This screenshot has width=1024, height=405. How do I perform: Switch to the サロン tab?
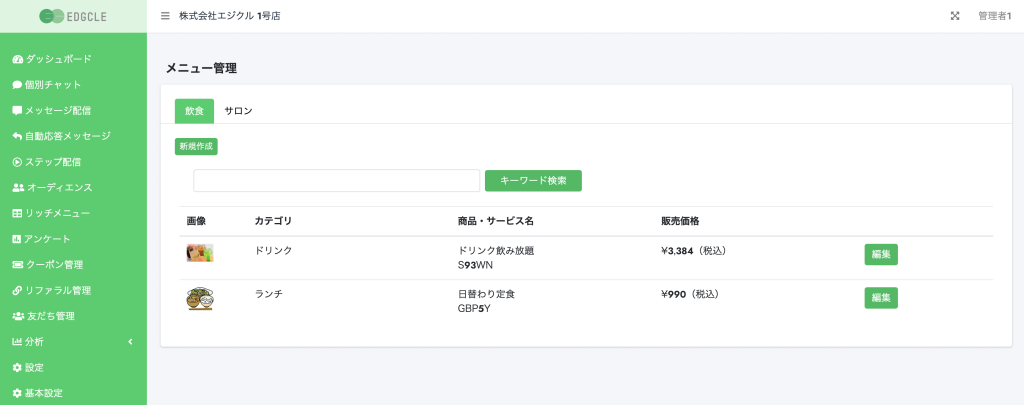(238, 111)
